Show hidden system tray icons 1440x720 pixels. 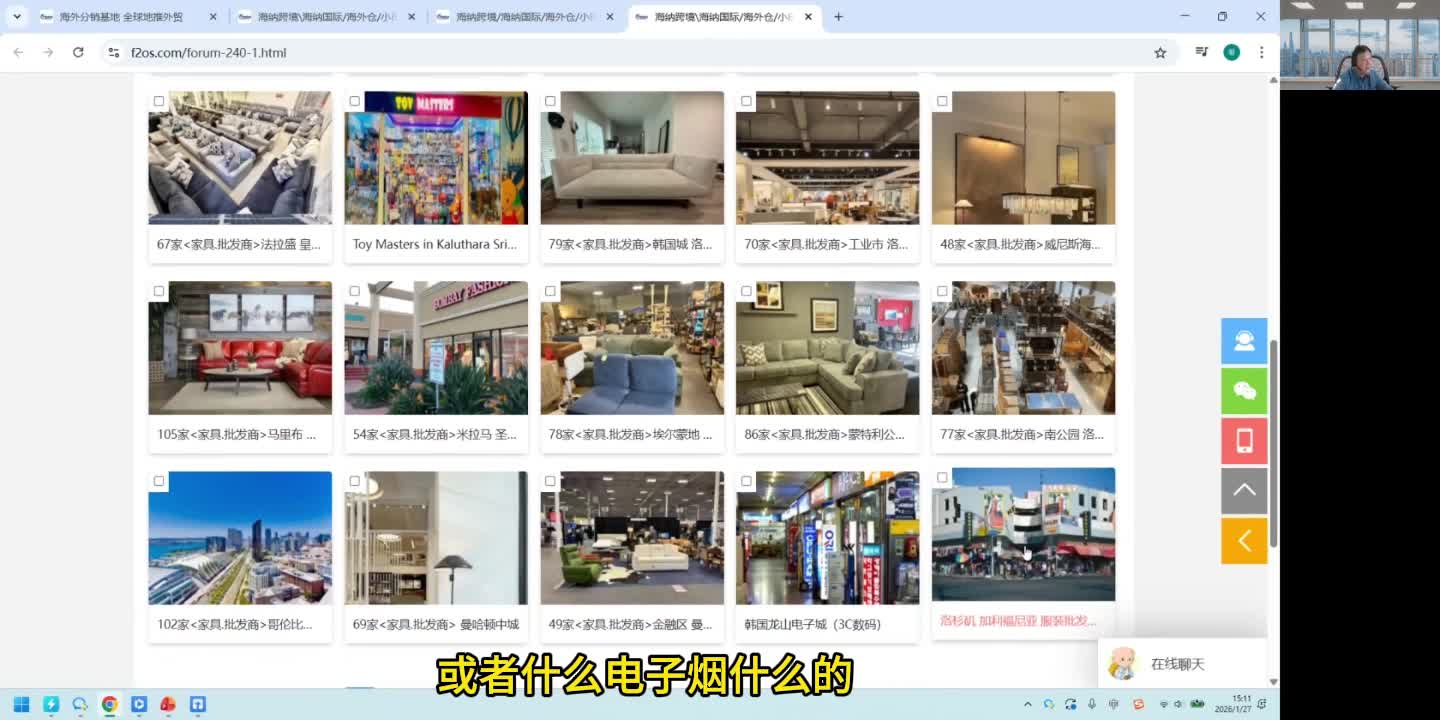click(1027, 704)
